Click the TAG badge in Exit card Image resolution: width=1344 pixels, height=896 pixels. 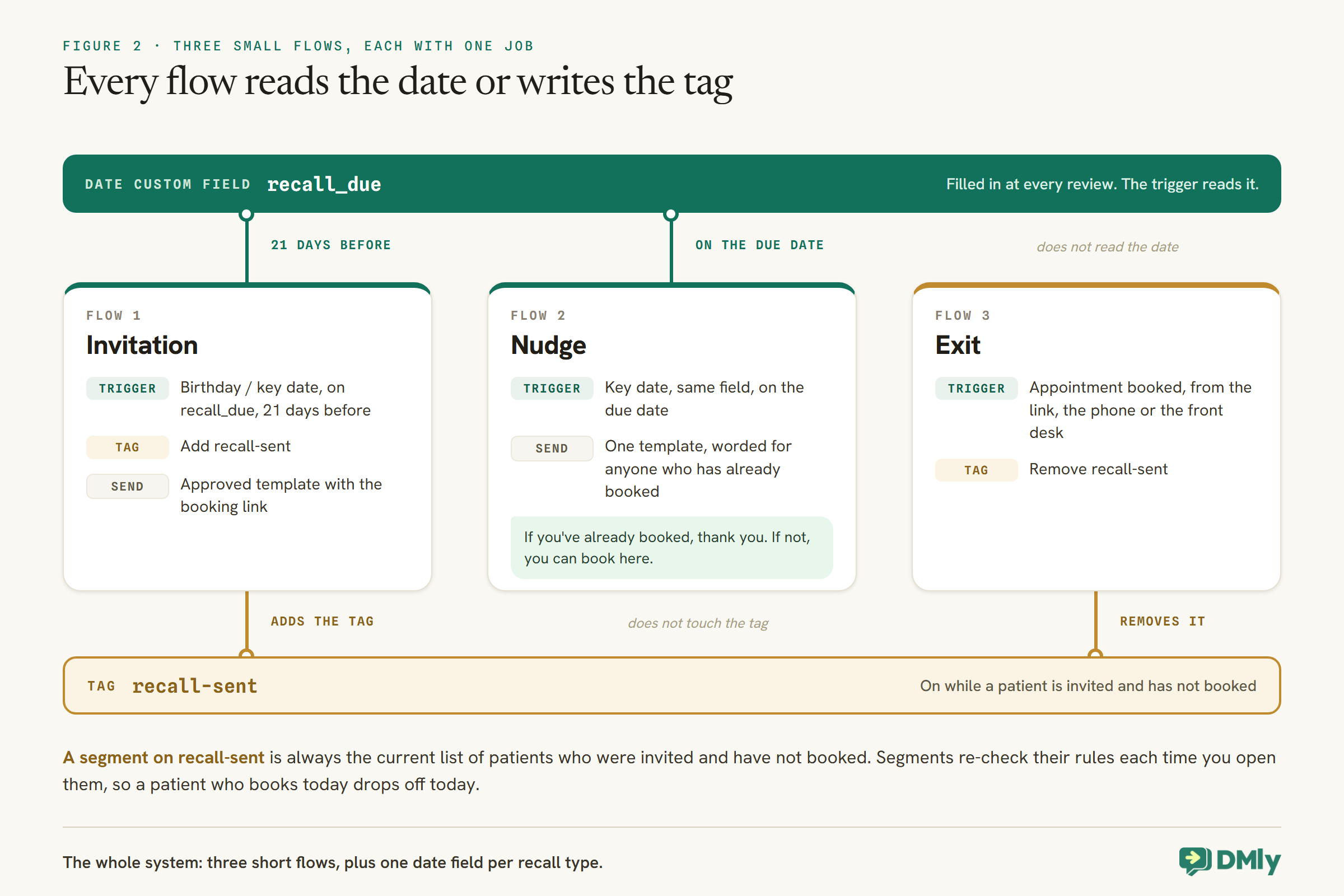click(x=977, y=470)
